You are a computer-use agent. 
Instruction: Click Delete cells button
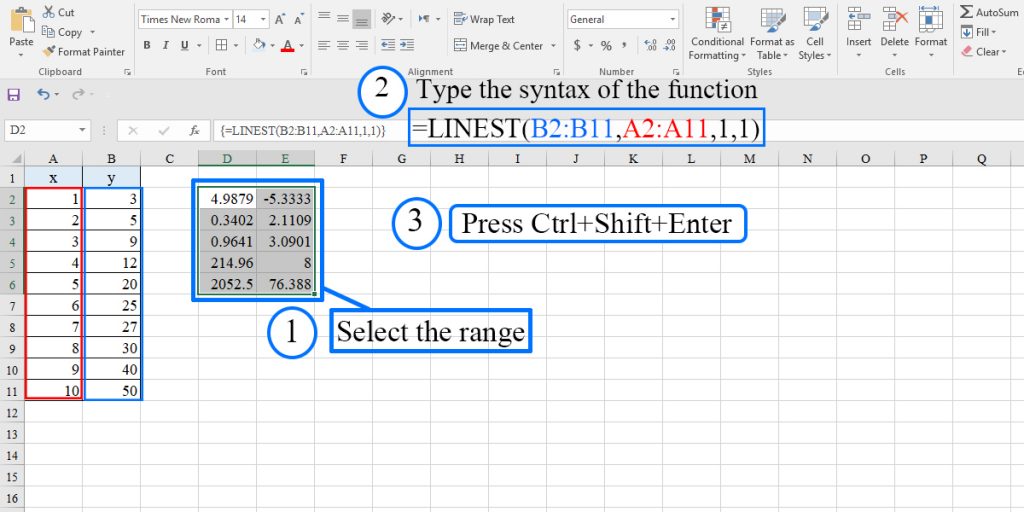tap(895, 31)
